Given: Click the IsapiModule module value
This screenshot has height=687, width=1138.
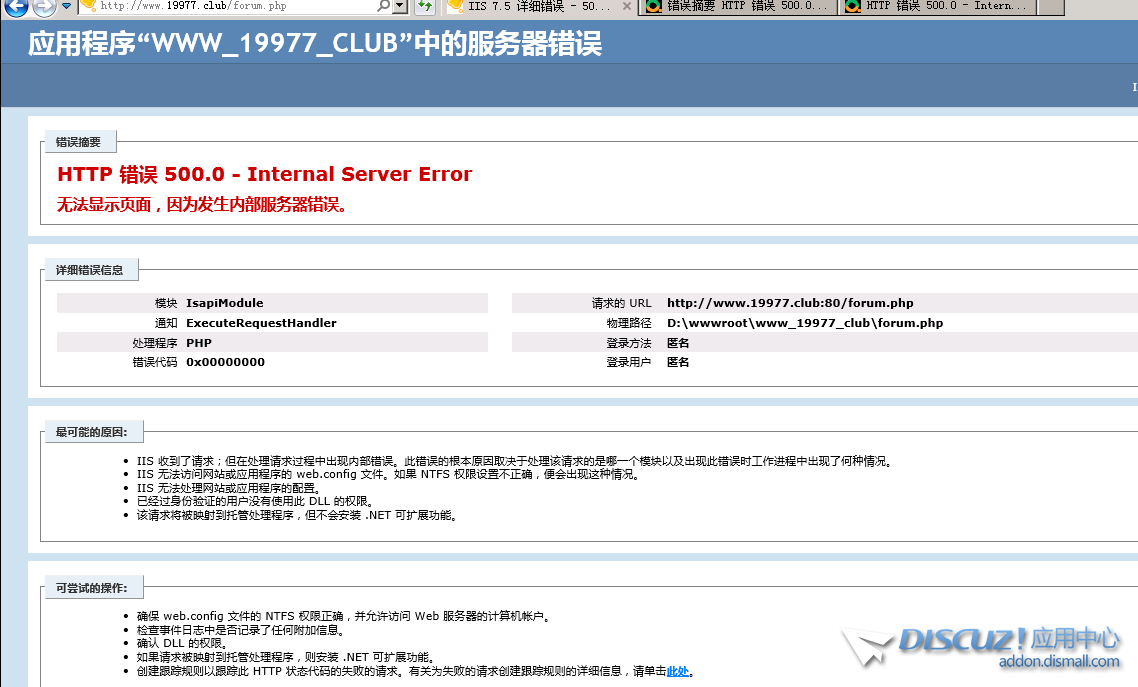Looking at the screenshot, I should pyautogui.click(x=224, y=303).
